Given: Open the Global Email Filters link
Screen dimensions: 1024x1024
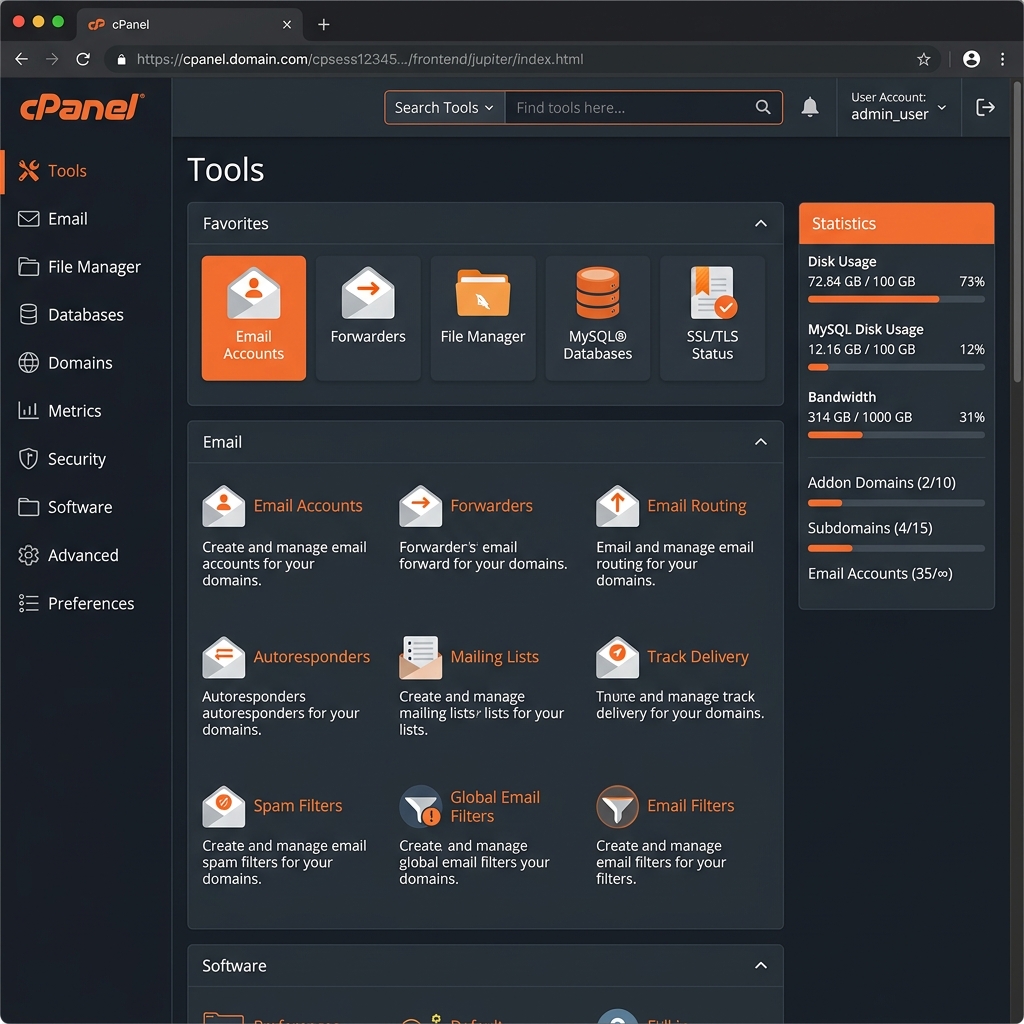Looking at the screenshot, I should click(495, 807).
